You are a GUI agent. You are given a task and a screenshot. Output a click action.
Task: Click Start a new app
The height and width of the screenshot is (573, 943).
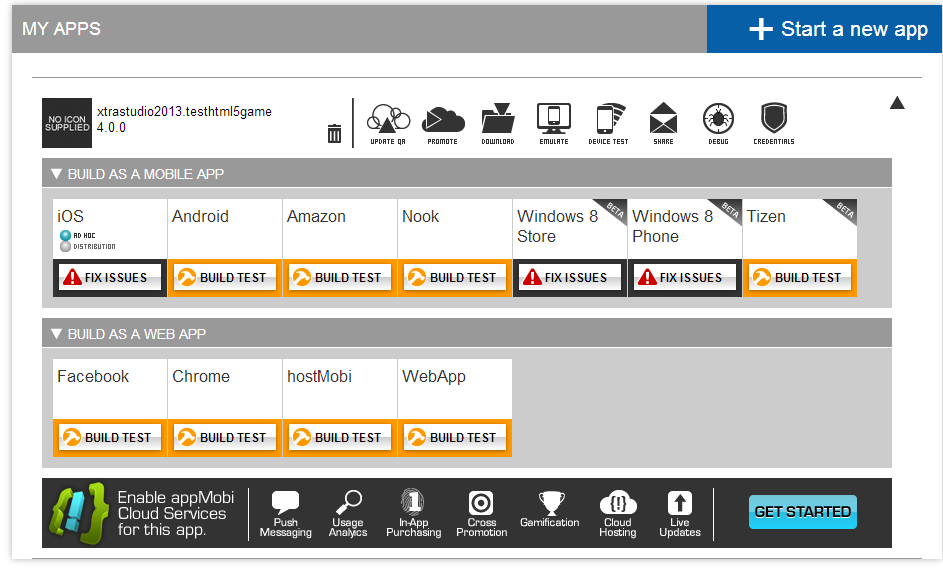pyautogui.click(x=825, y=29)
